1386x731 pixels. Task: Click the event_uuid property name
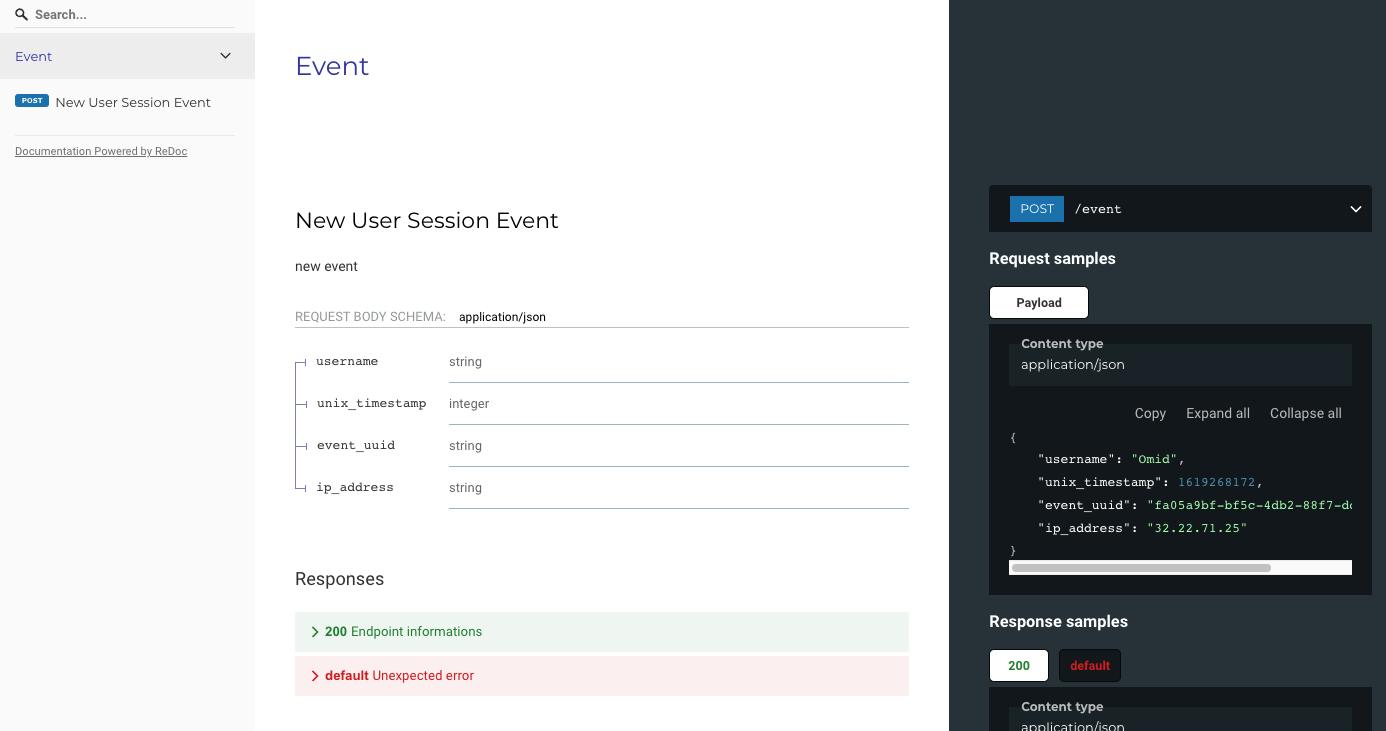[356, 445]
